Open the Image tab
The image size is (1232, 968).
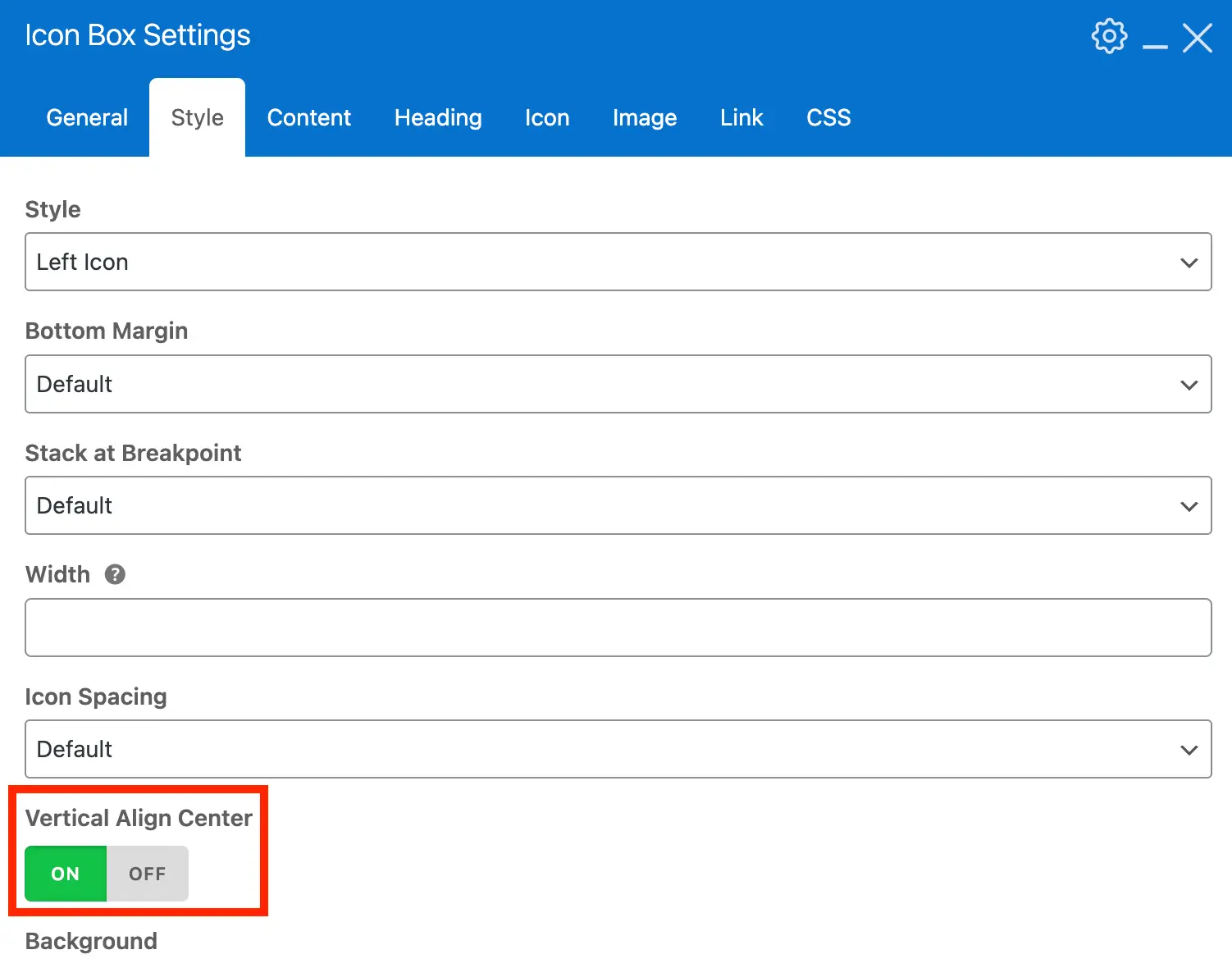645,117
